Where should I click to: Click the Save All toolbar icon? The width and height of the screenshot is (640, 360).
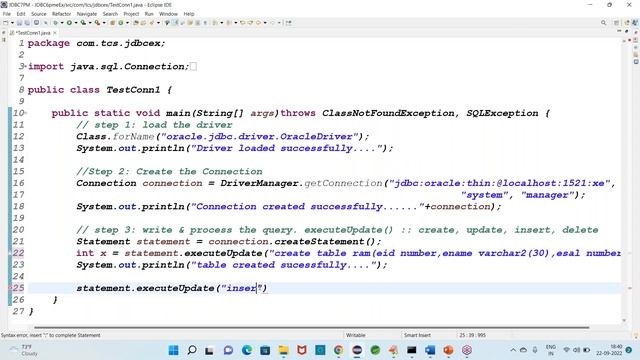[27, 23]
